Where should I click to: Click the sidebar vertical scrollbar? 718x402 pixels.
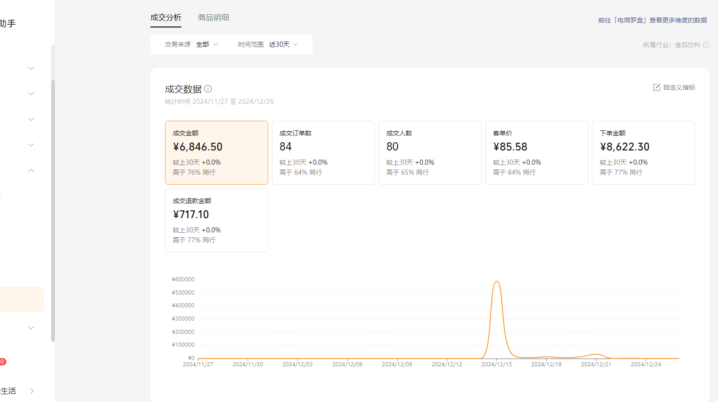53,200
